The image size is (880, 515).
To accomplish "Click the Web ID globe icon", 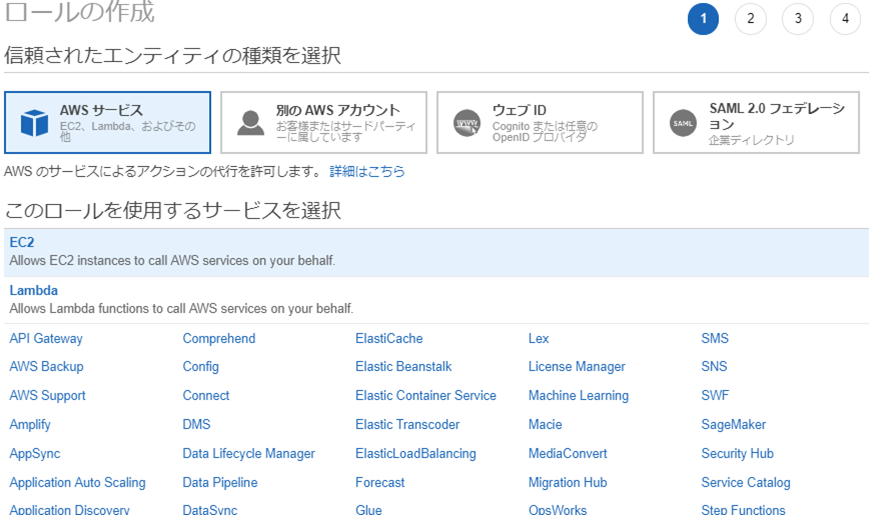I will coord(467,122).
